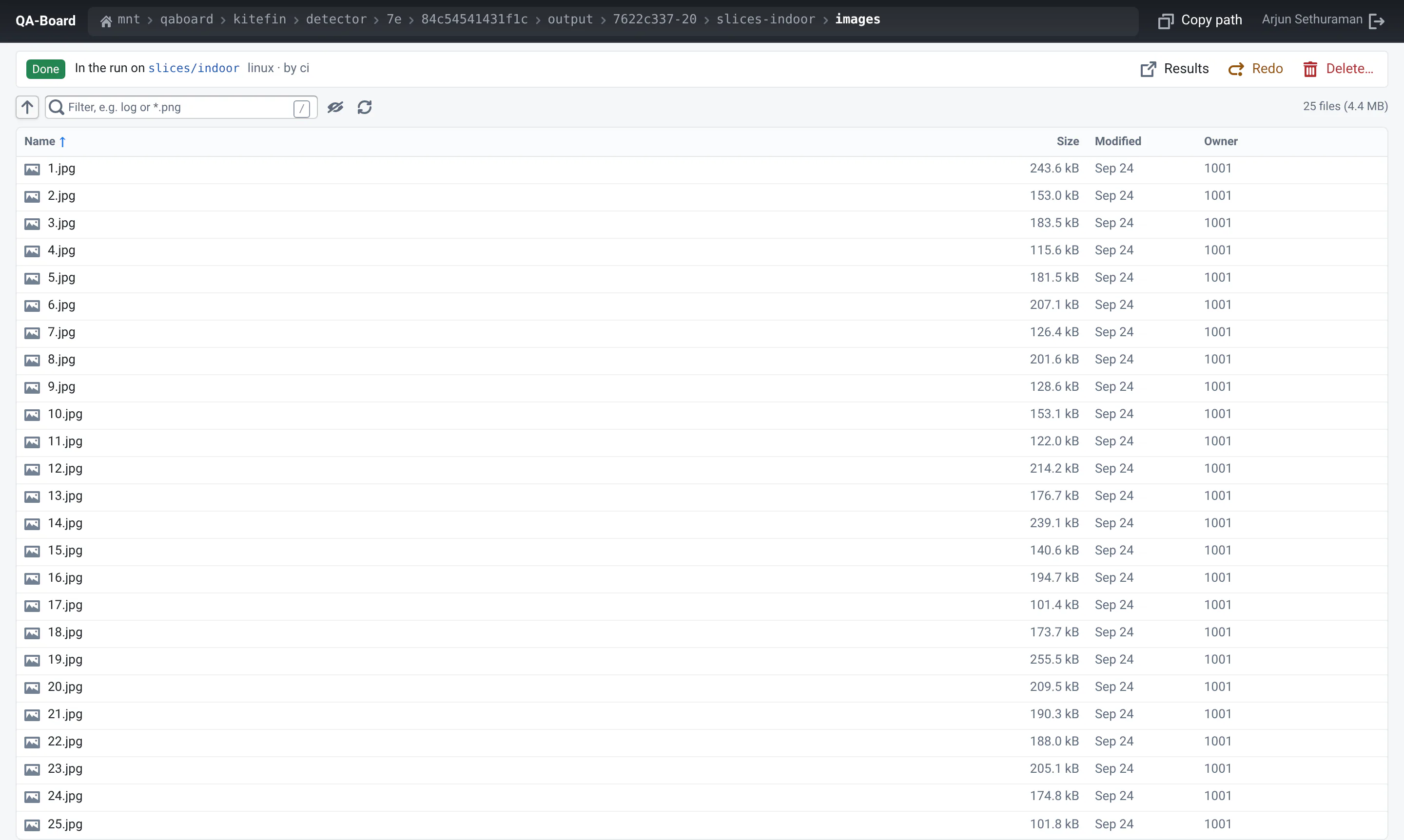Open the slices/indoor run link
The width and height of the screenshot is (1404, 840).
[x=194, y=68]
